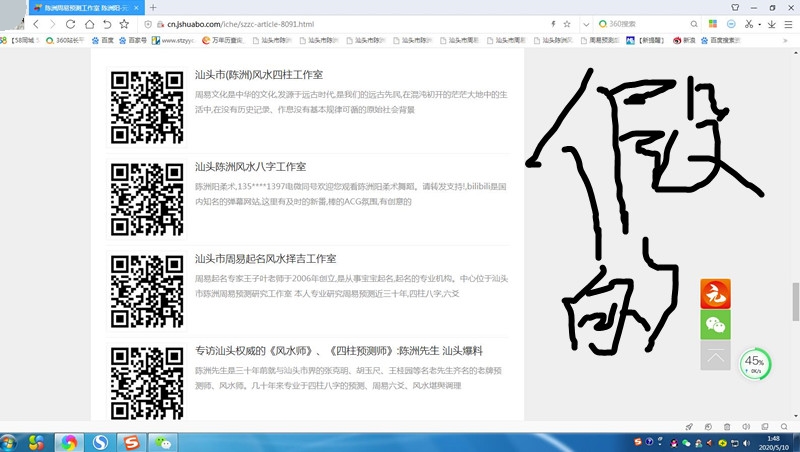The width and height of the screenshot is (800, 452).
Task: Open article 汕头市周易起名风水择吉工作室
Action: pyautogui.click(x=265, y=259)
